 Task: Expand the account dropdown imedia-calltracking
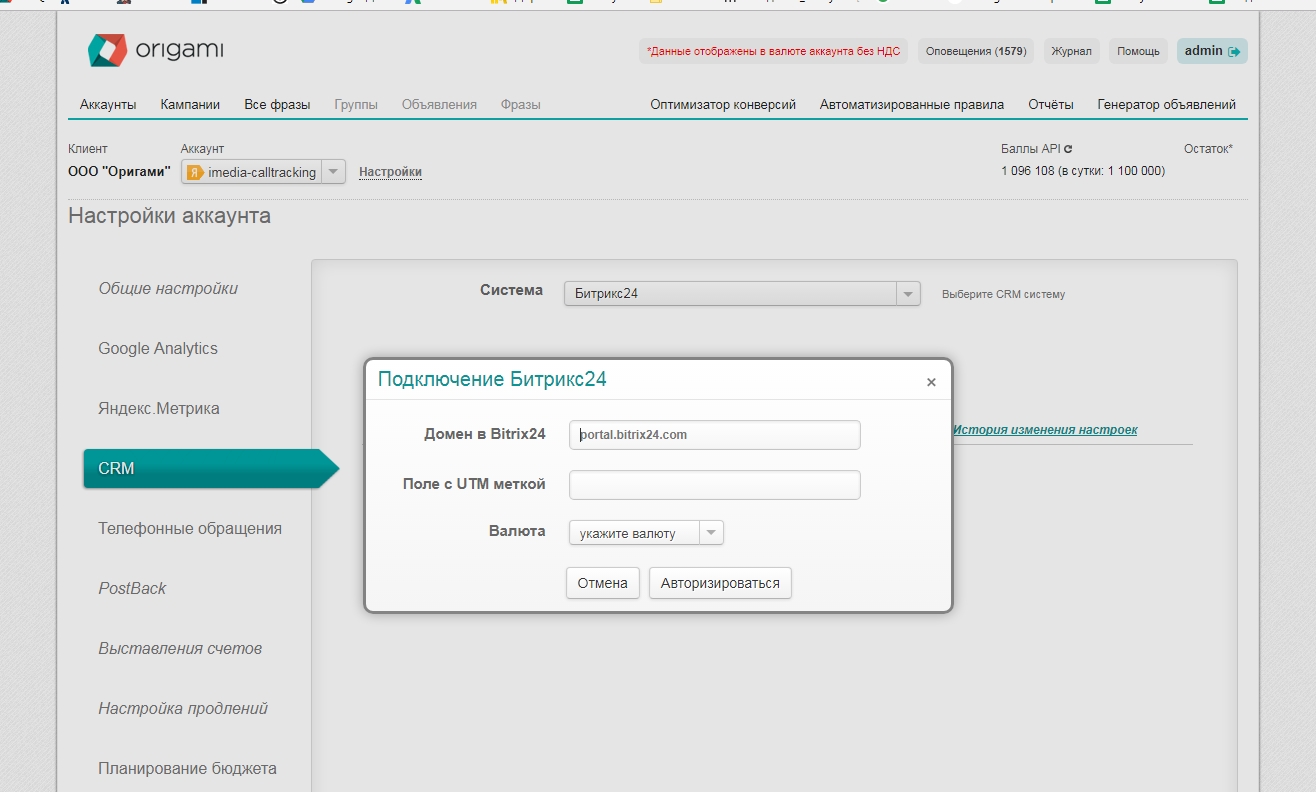click(334, 172)
